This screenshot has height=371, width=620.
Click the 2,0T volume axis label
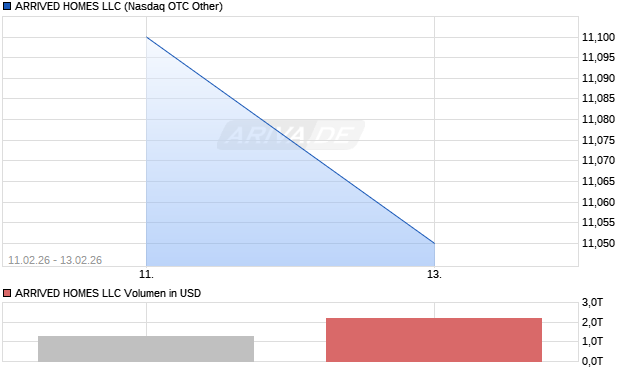(592, 322)
